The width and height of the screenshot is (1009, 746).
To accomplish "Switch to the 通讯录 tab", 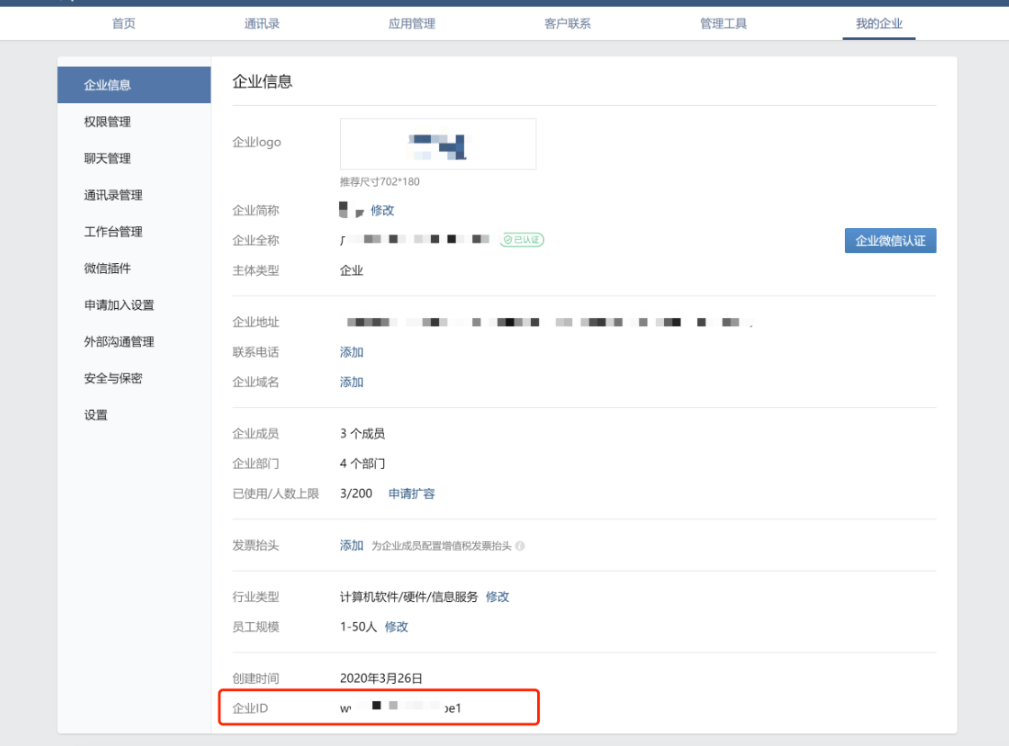I will pyautogui.click(x=262, y=23).
